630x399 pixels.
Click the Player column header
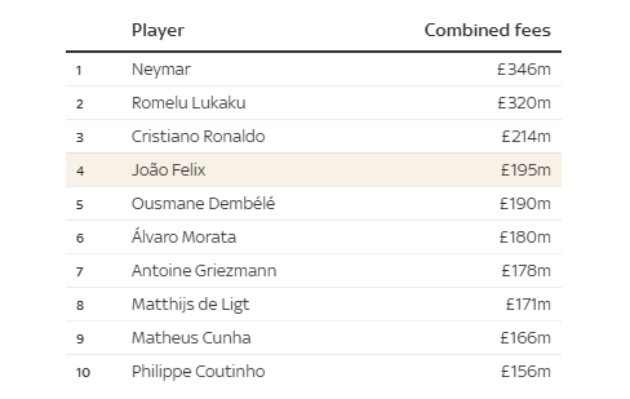(x=158, y=31)
